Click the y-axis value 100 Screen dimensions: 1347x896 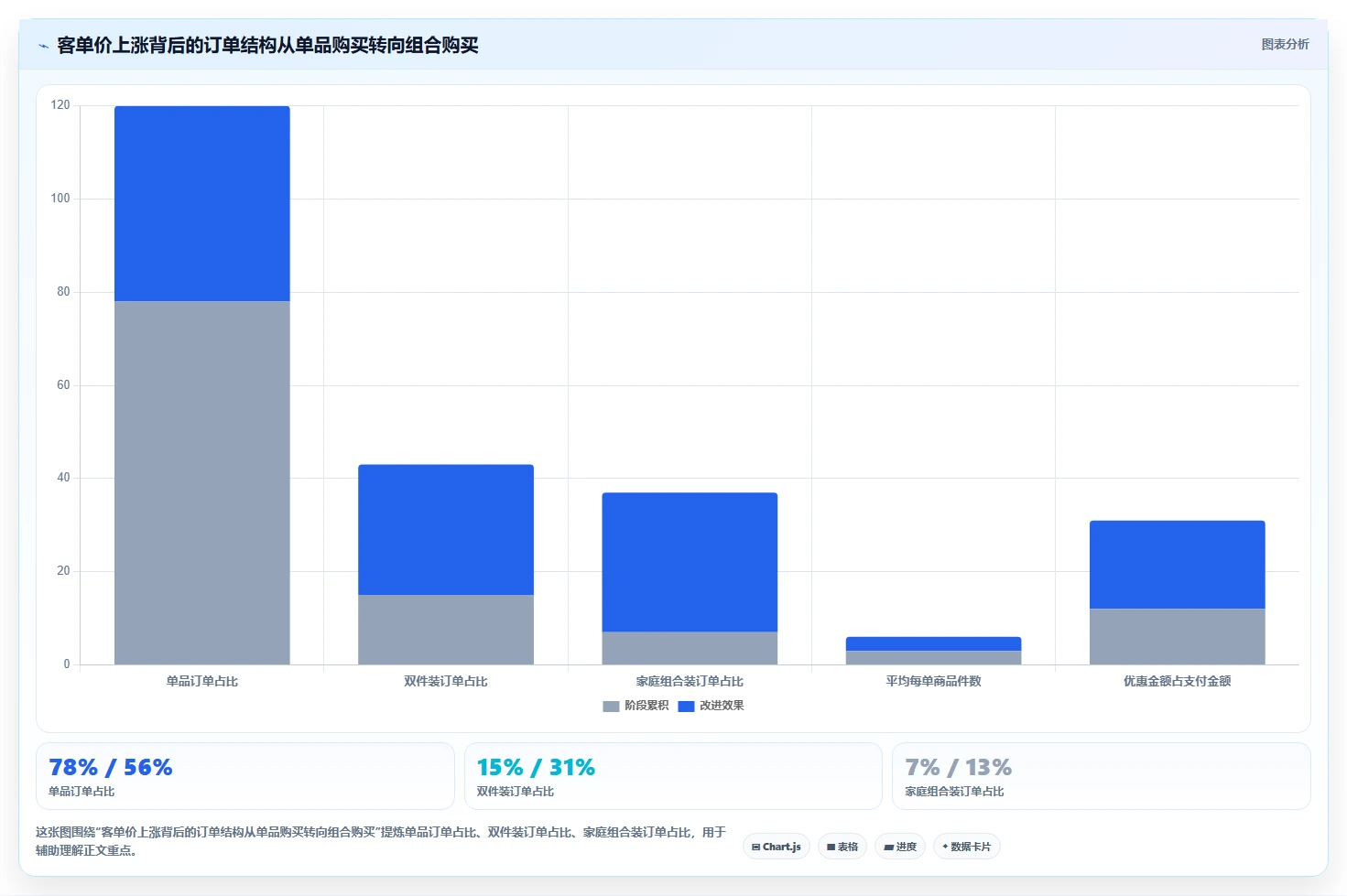pyautogui.click(x=60, y=199)
